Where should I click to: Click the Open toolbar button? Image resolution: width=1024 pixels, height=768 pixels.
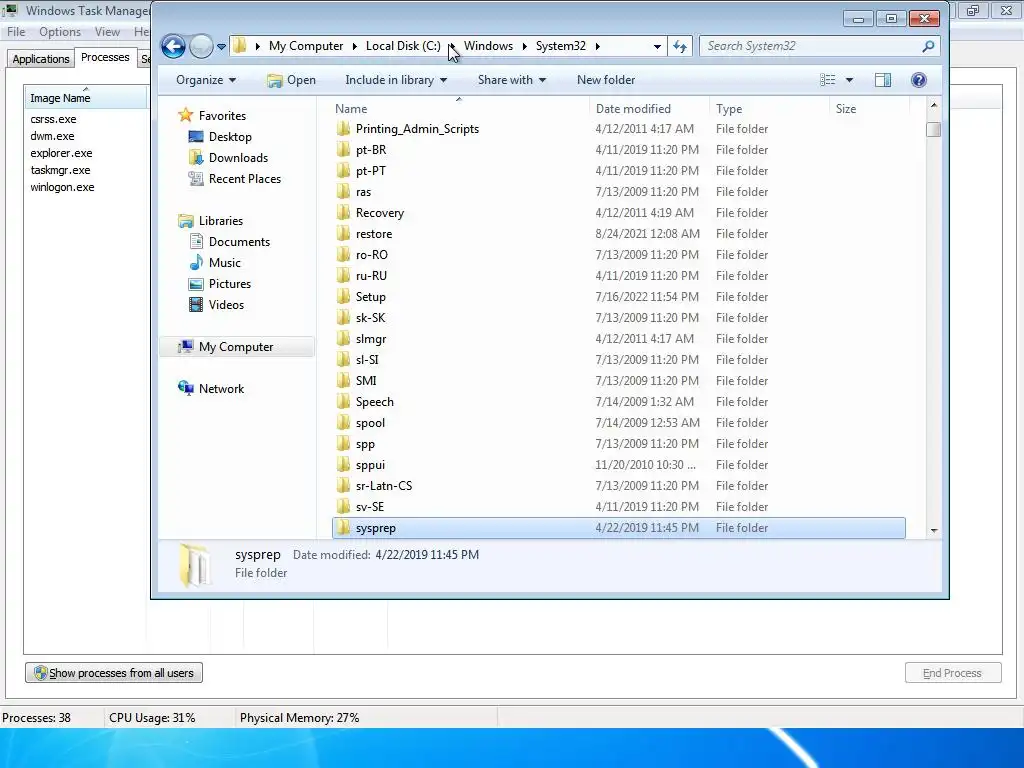click(291, 80)
